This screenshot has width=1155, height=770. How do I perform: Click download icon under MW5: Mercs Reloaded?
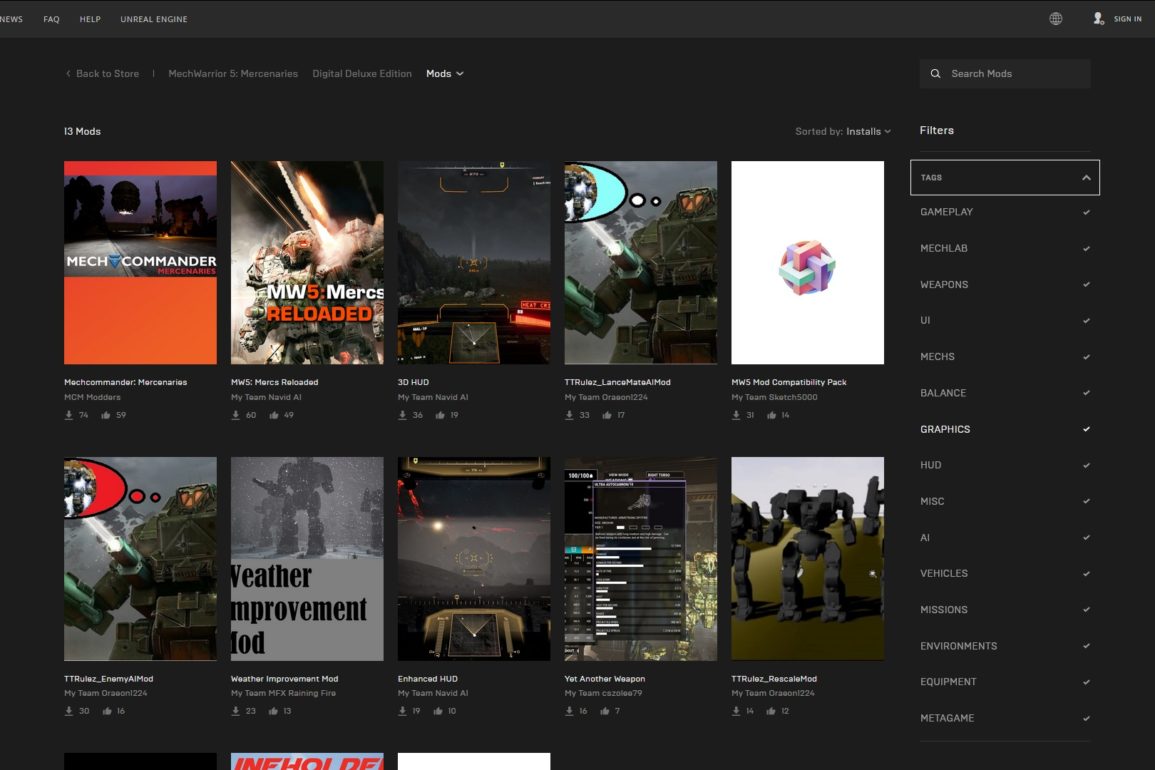coord(236,415)
